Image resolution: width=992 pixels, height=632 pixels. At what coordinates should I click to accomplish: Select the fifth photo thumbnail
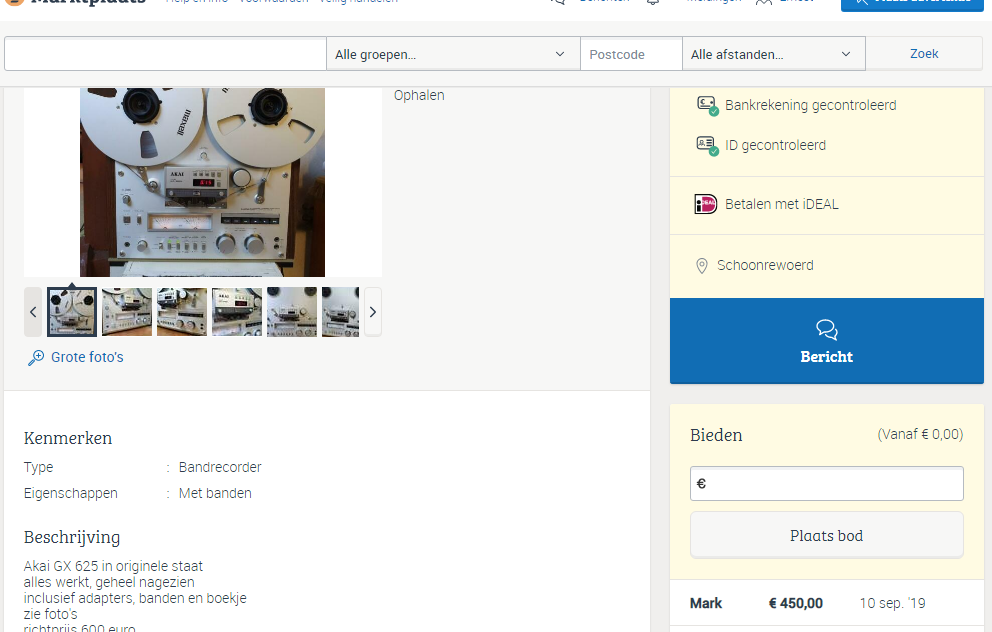[x=292, y=312]
